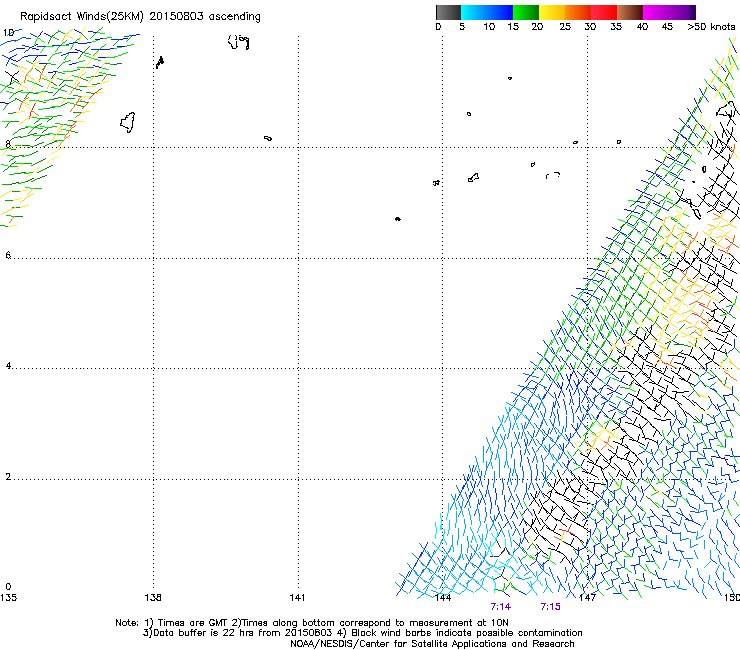Click the yellow 20-25 knots legend band
740x650 pixels.
[x=552, y=12]
